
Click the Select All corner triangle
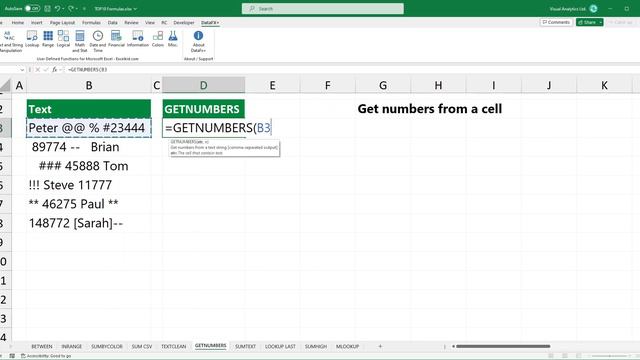[x=5, y=85]
